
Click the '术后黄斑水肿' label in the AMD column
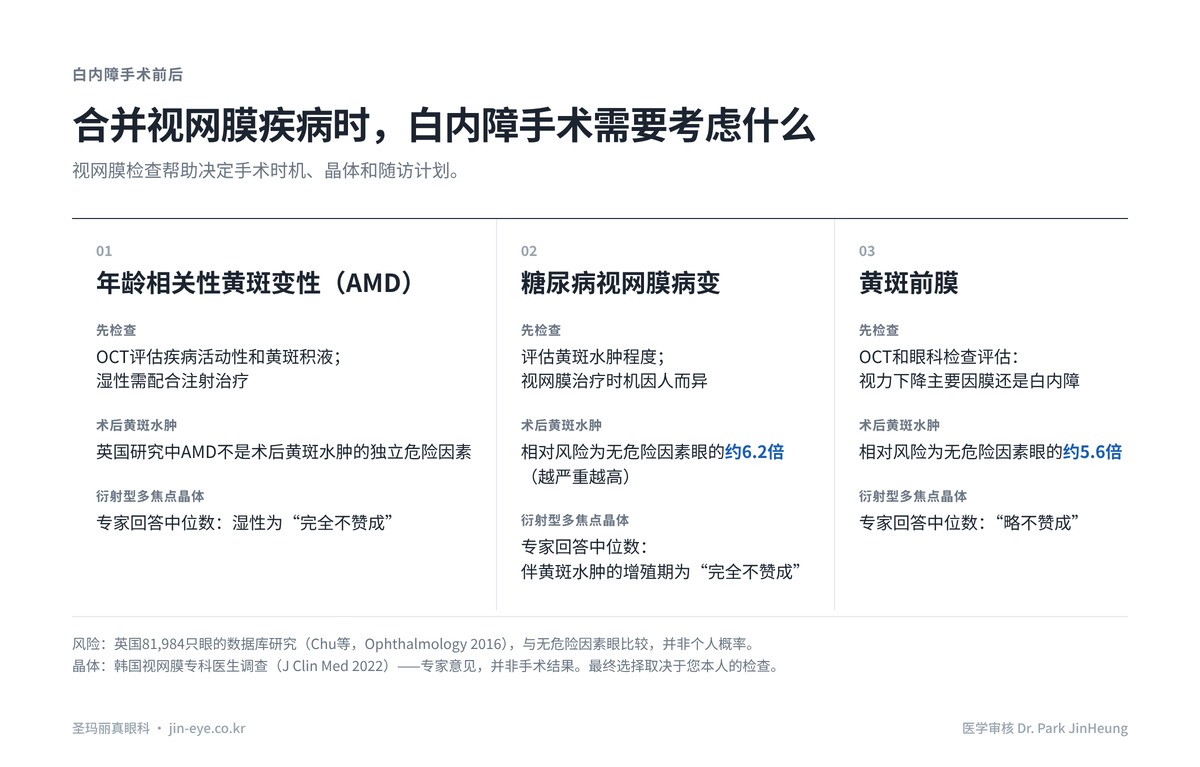pos(137,425)
